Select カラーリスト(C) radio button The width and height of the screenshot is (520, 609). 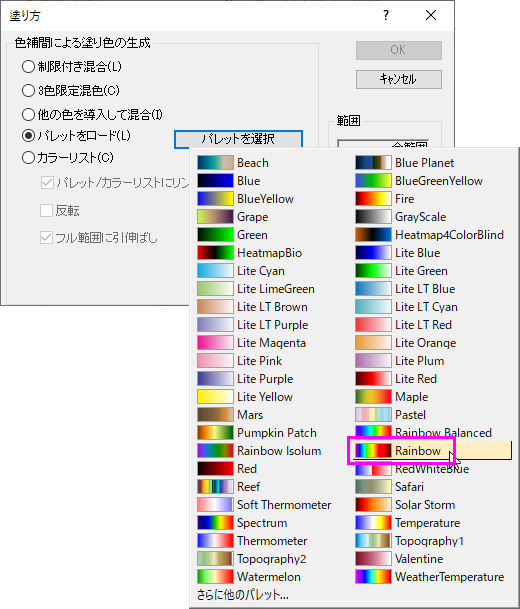[28, 158]
